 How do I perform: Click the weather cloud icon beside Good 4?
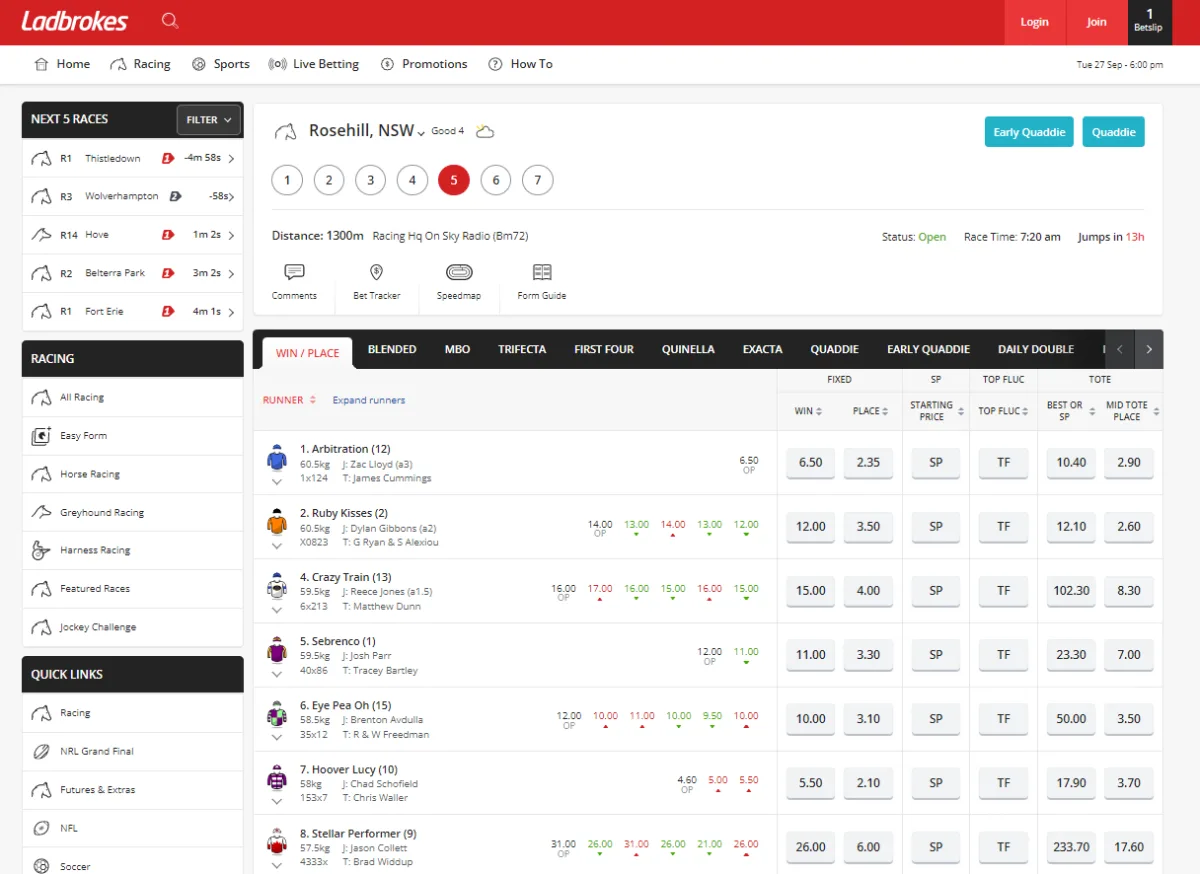[485, 131]
